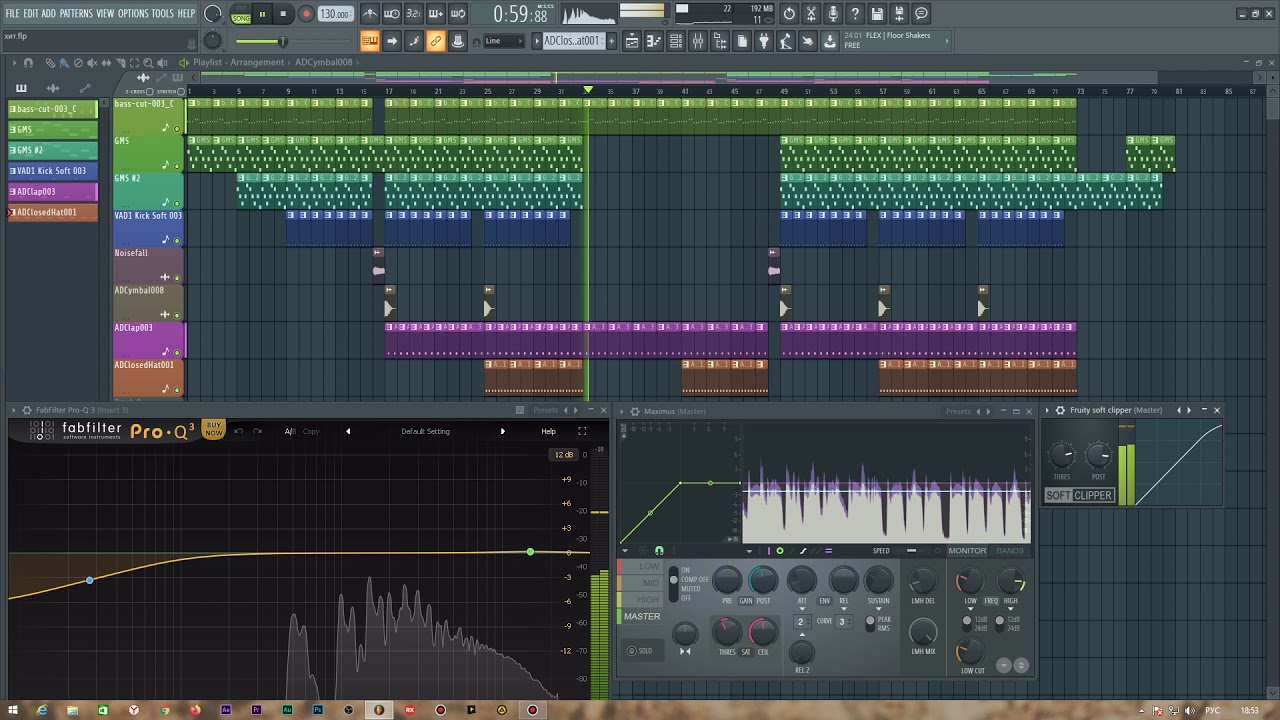Open the plugin picker plug icon

tap(764, 41)
